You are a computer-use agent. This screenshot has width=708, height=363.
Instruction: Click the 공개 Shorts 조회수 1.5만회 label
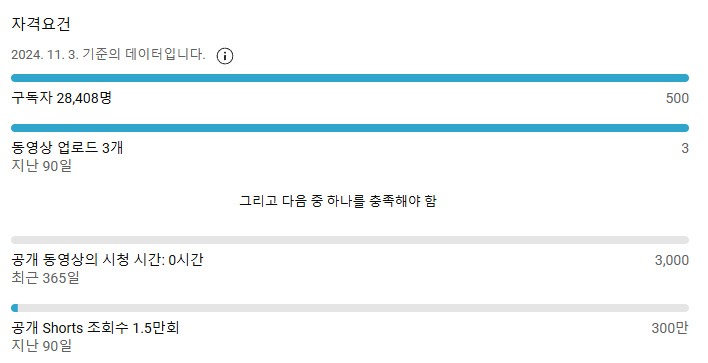[x=95, y=328]
